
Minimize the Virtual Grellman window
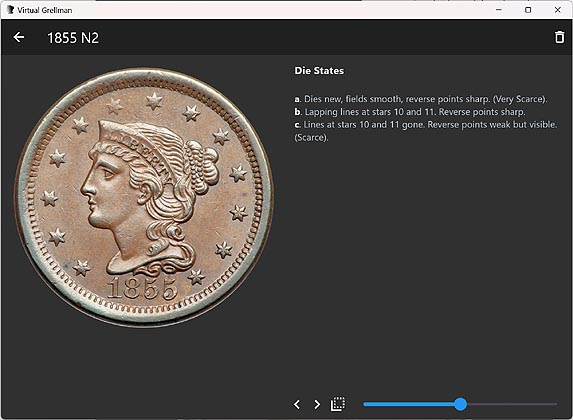pyautogui.click(x=499, y=10)
